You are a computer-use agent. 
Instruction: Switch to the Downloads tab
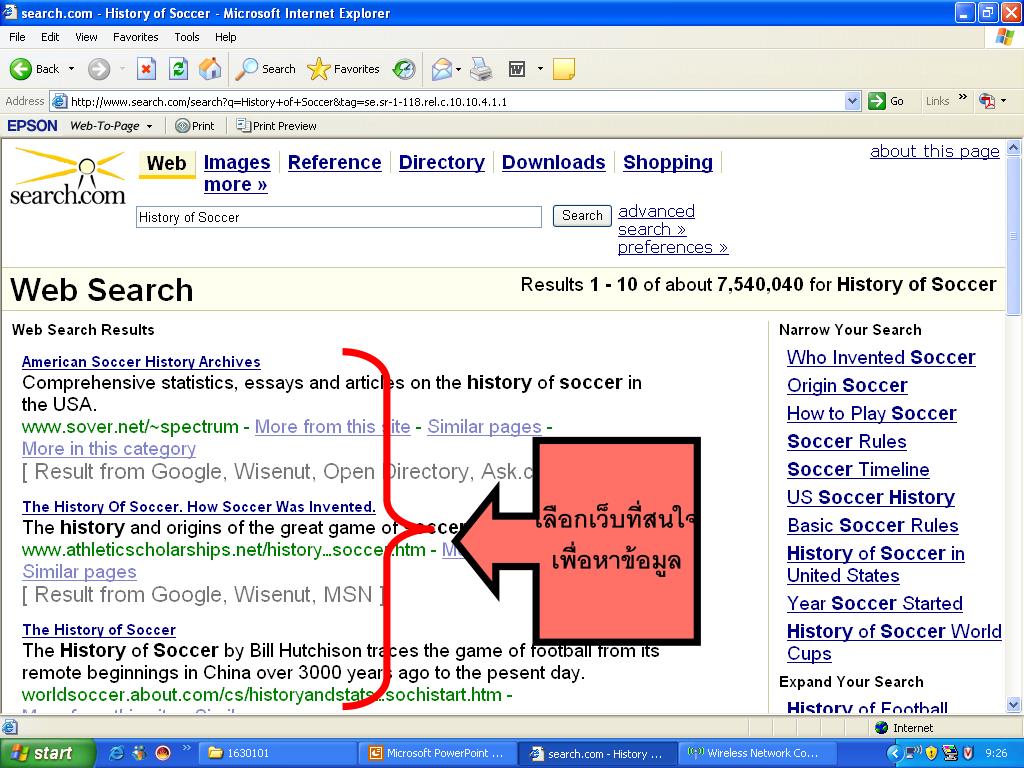coord(554,163)
